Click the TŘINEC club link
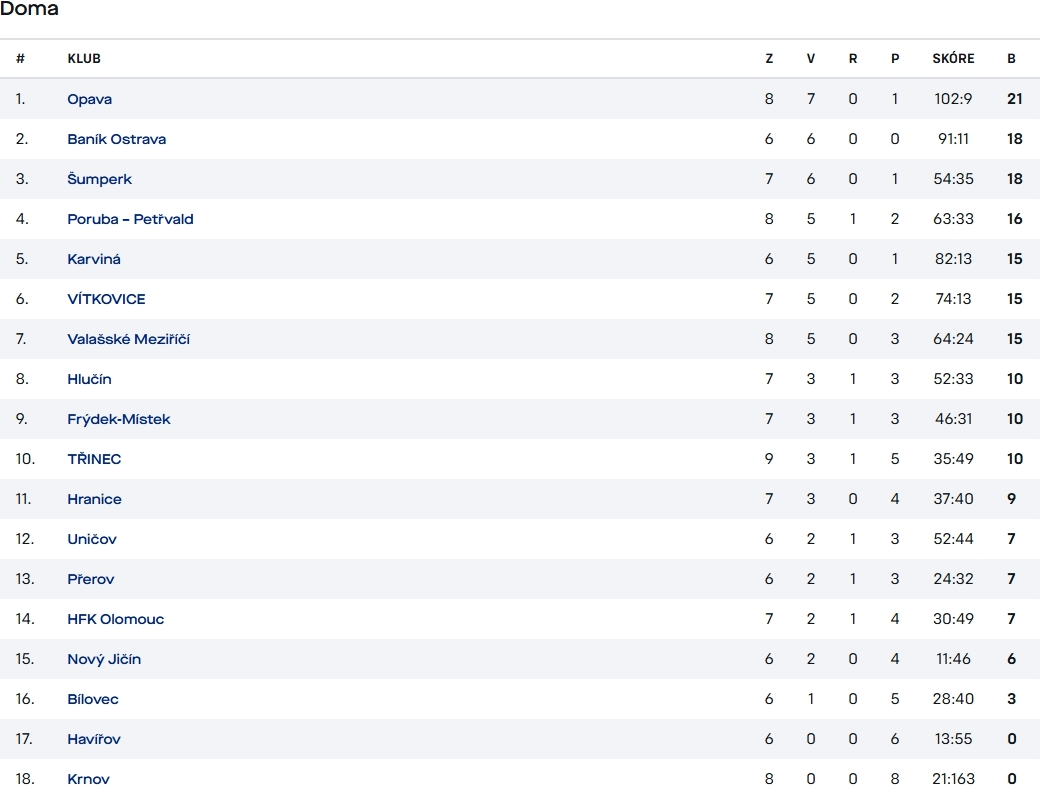The image size is (1040, 799). click(x=94, y=459)
